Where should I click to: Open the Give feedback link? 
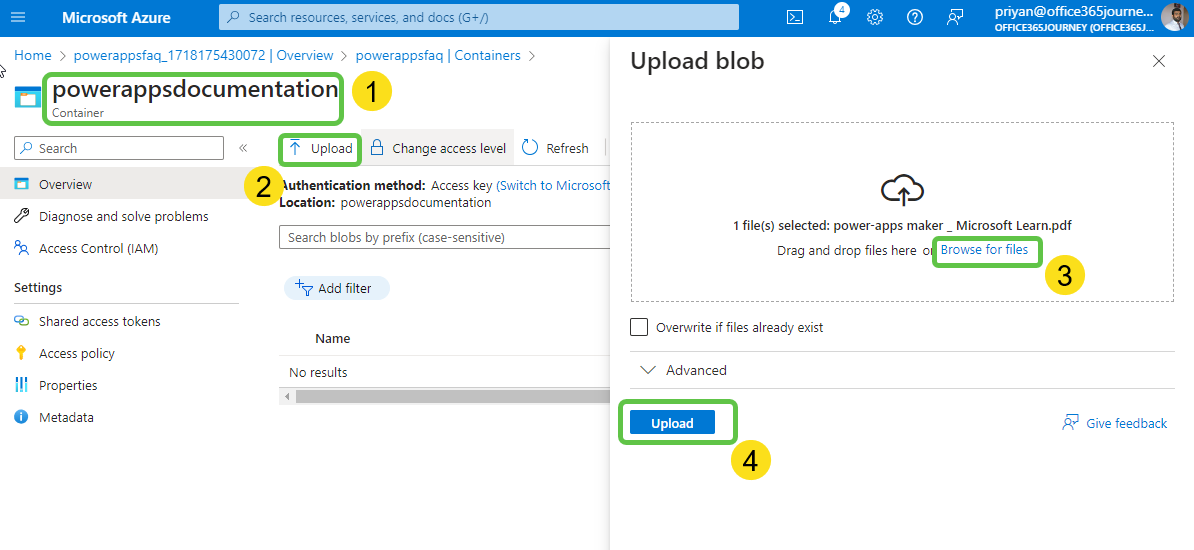pos(1114,423)
